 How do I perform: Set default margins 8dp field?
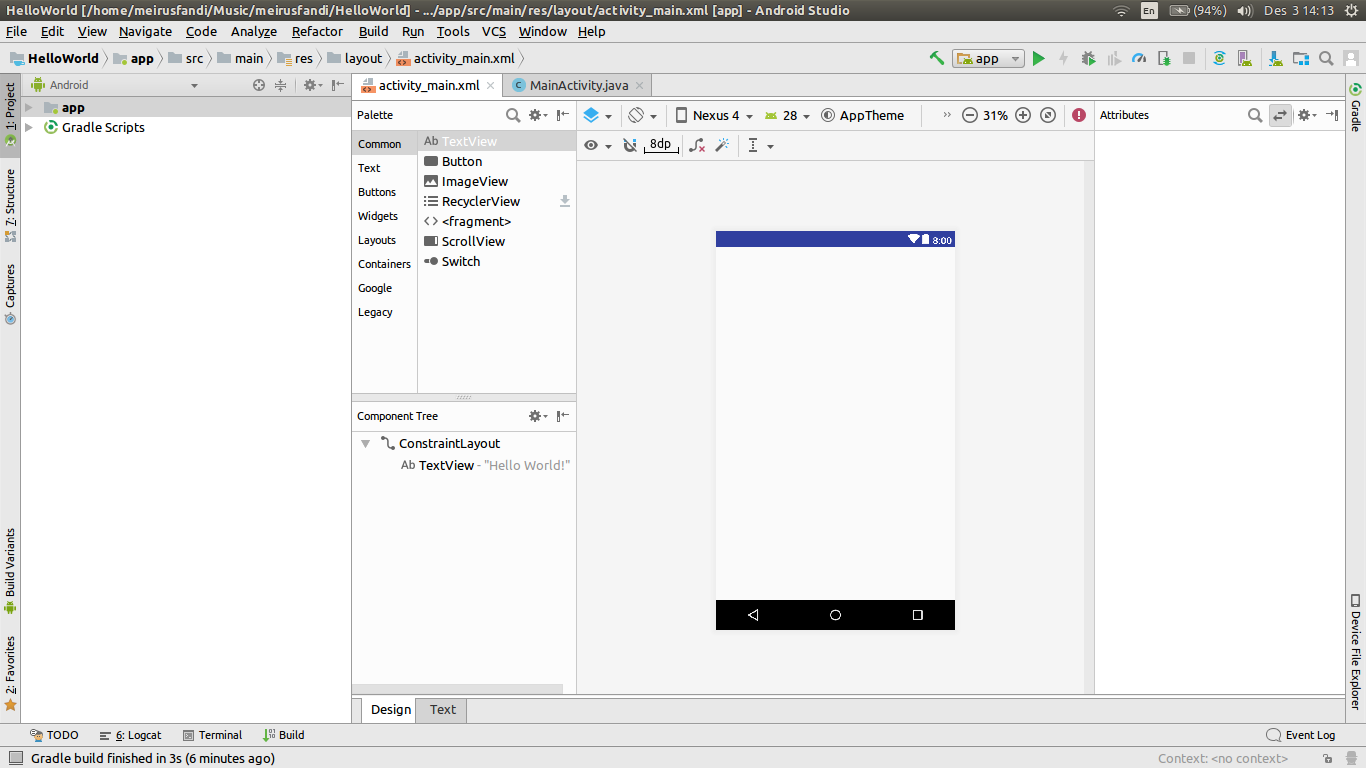[x=661, y=145]
